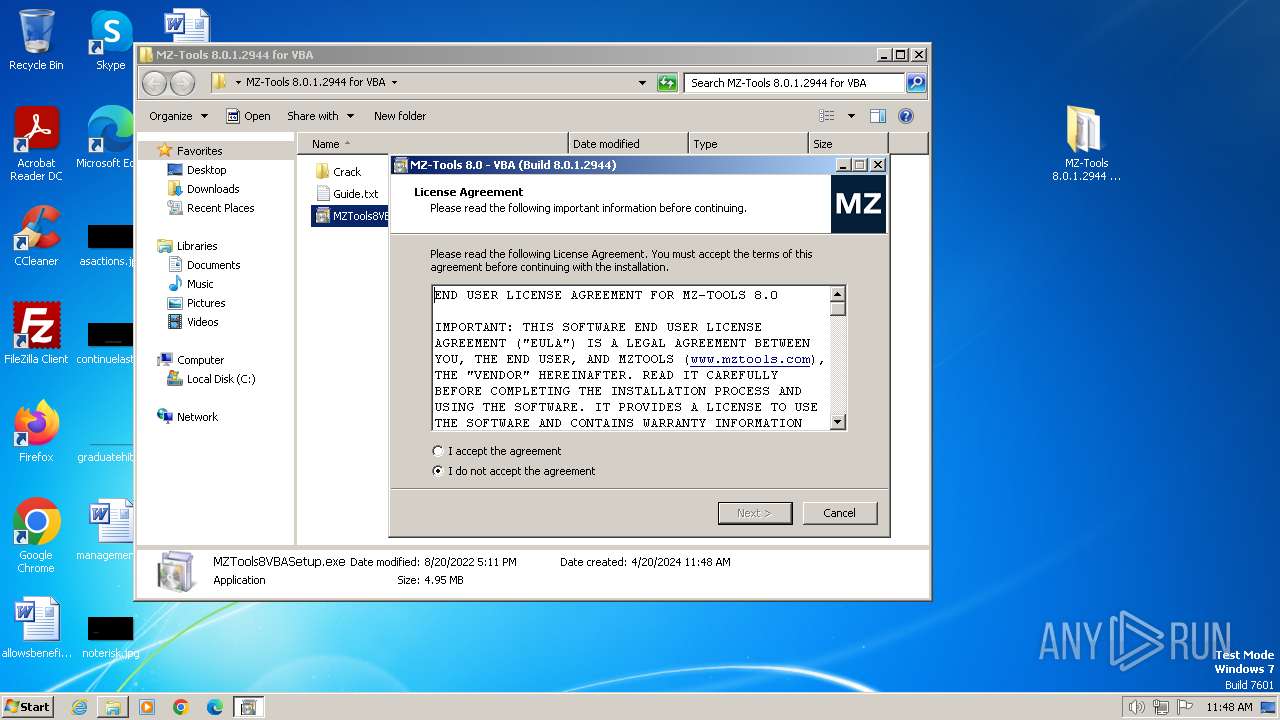Click Explorer Back navigation button

[155, 83]
